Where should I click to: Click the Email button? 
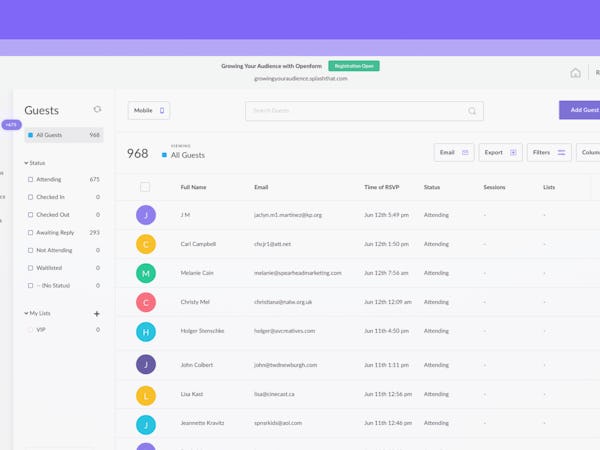[x=454, y=152]
